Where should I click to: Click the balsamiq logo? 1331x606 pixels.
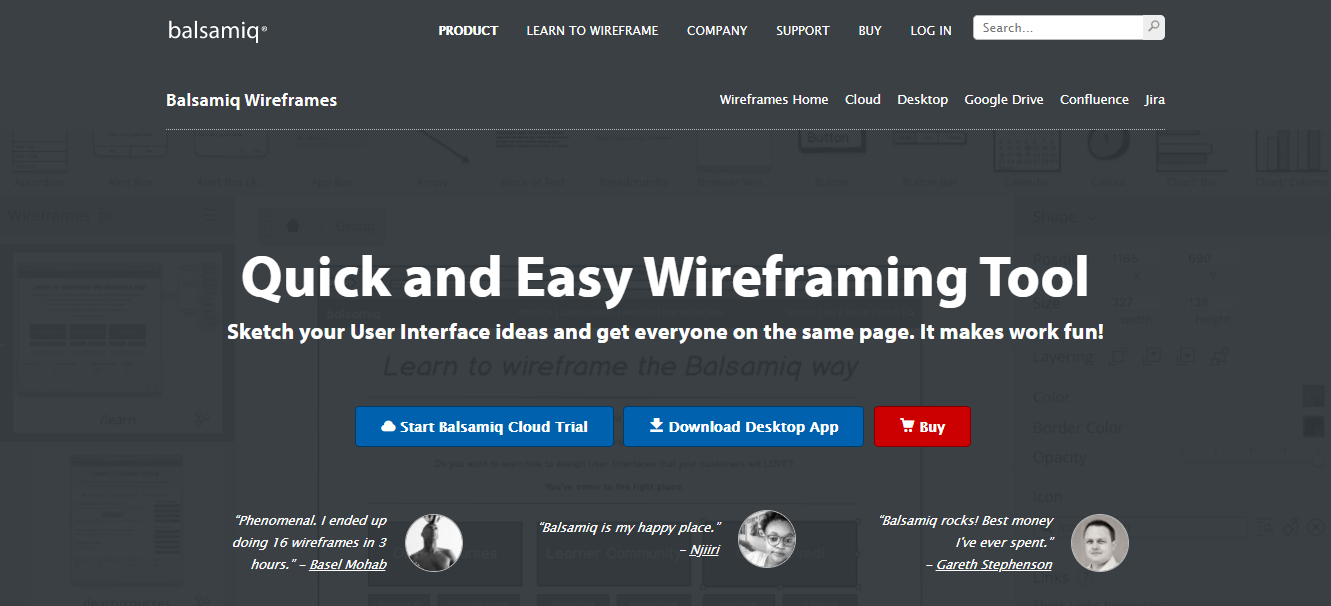[x=217, y=31]
